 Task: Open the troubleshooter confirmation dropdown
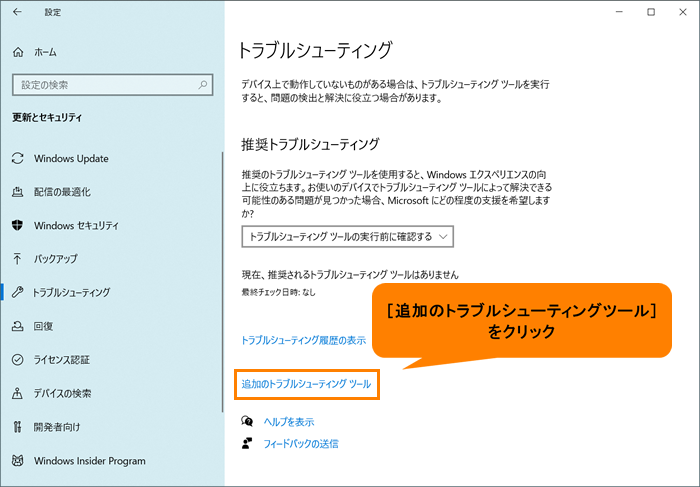click(347, 237)
